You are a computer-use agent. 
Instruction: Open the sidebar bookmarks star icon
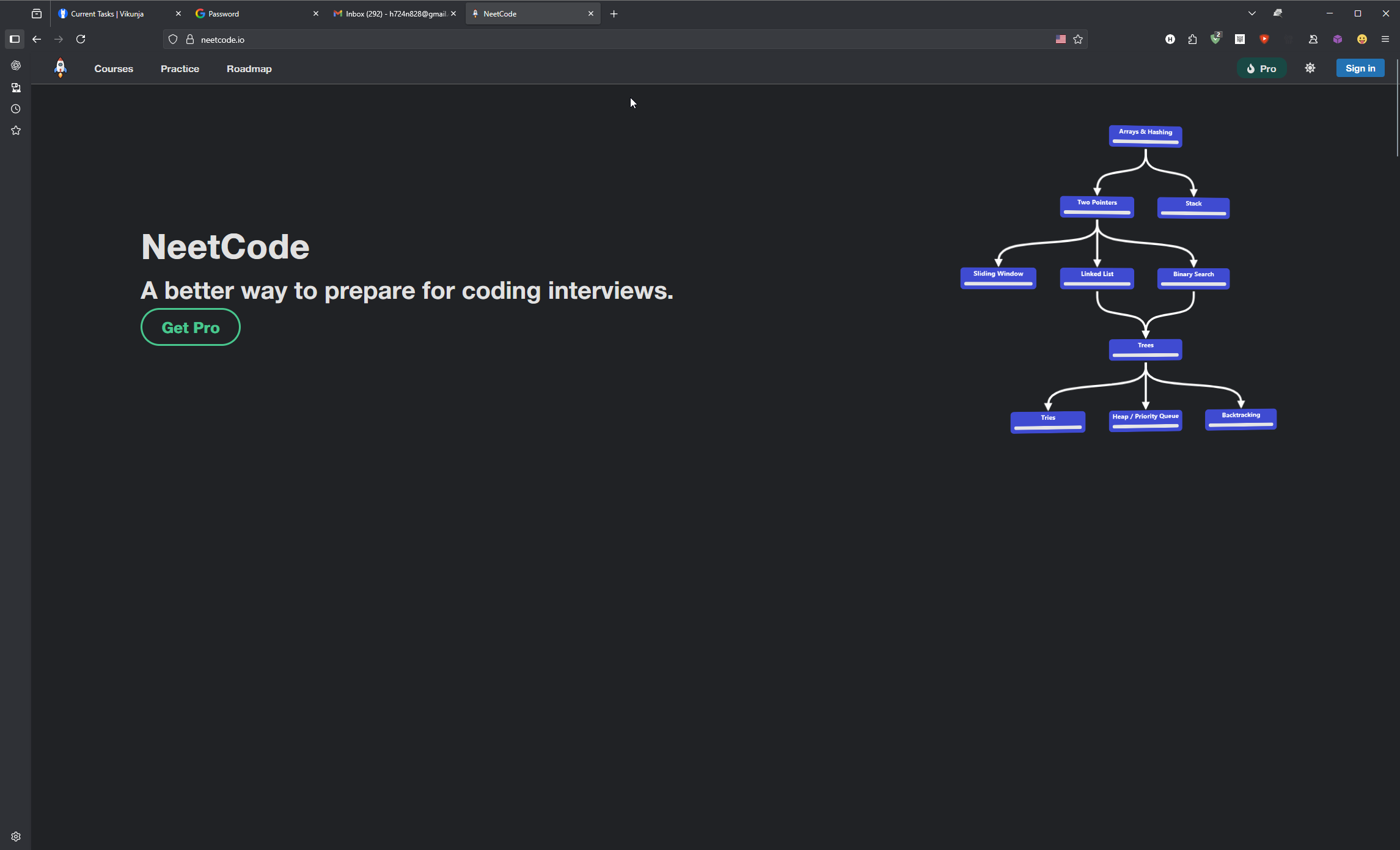click(x=16, y=130)
